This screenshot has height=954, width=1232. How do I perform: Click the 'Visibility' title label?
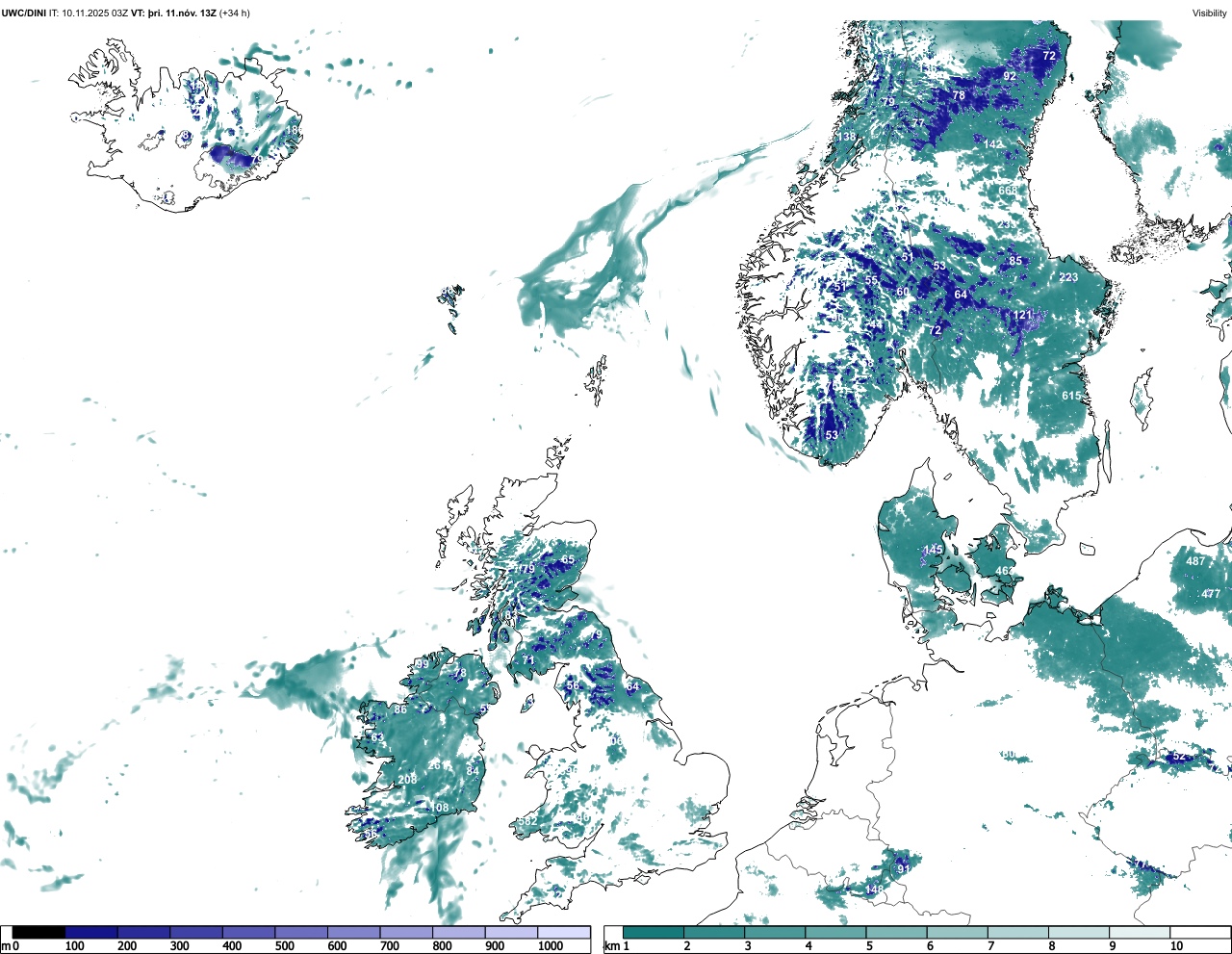(1210, 13)
